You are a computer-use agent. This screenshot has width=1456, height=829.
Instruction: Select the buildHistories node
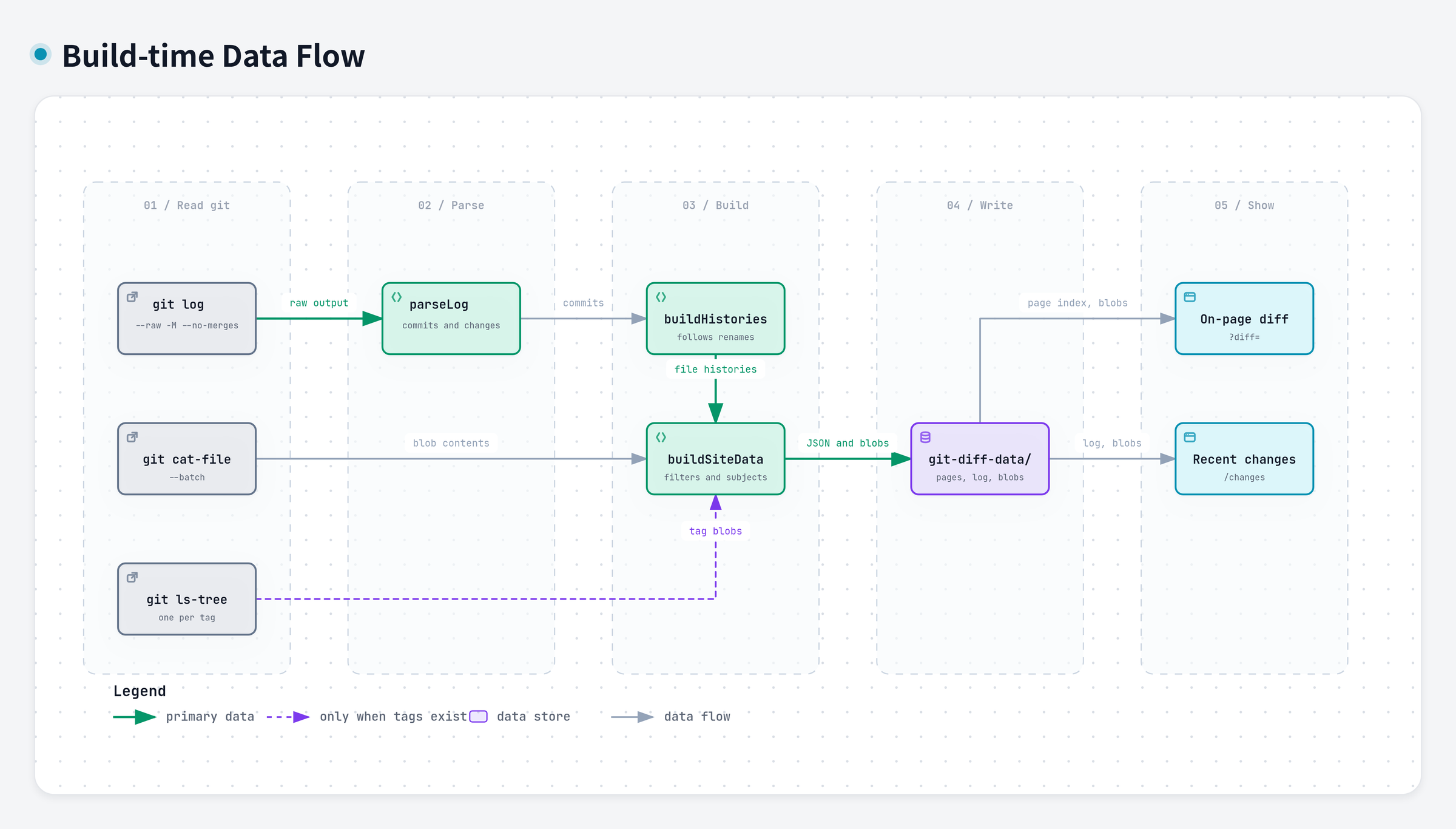716,319
